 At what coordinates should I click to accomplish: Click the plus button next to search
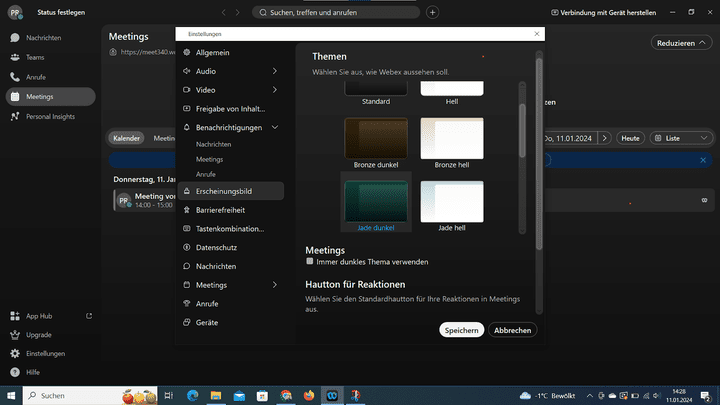point(432,12)
